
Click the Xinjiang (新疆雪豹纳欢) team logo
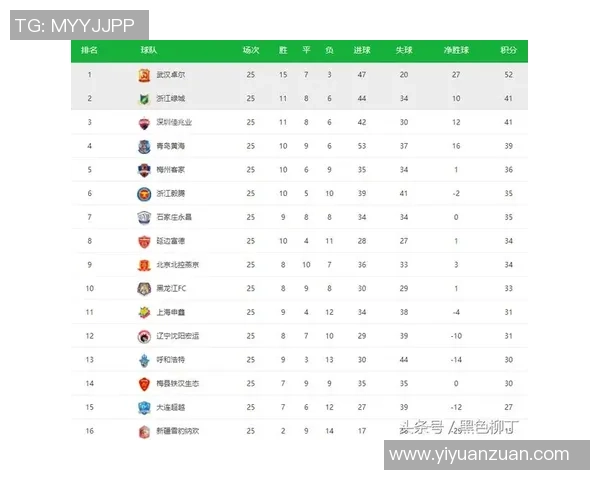(144, 431)
